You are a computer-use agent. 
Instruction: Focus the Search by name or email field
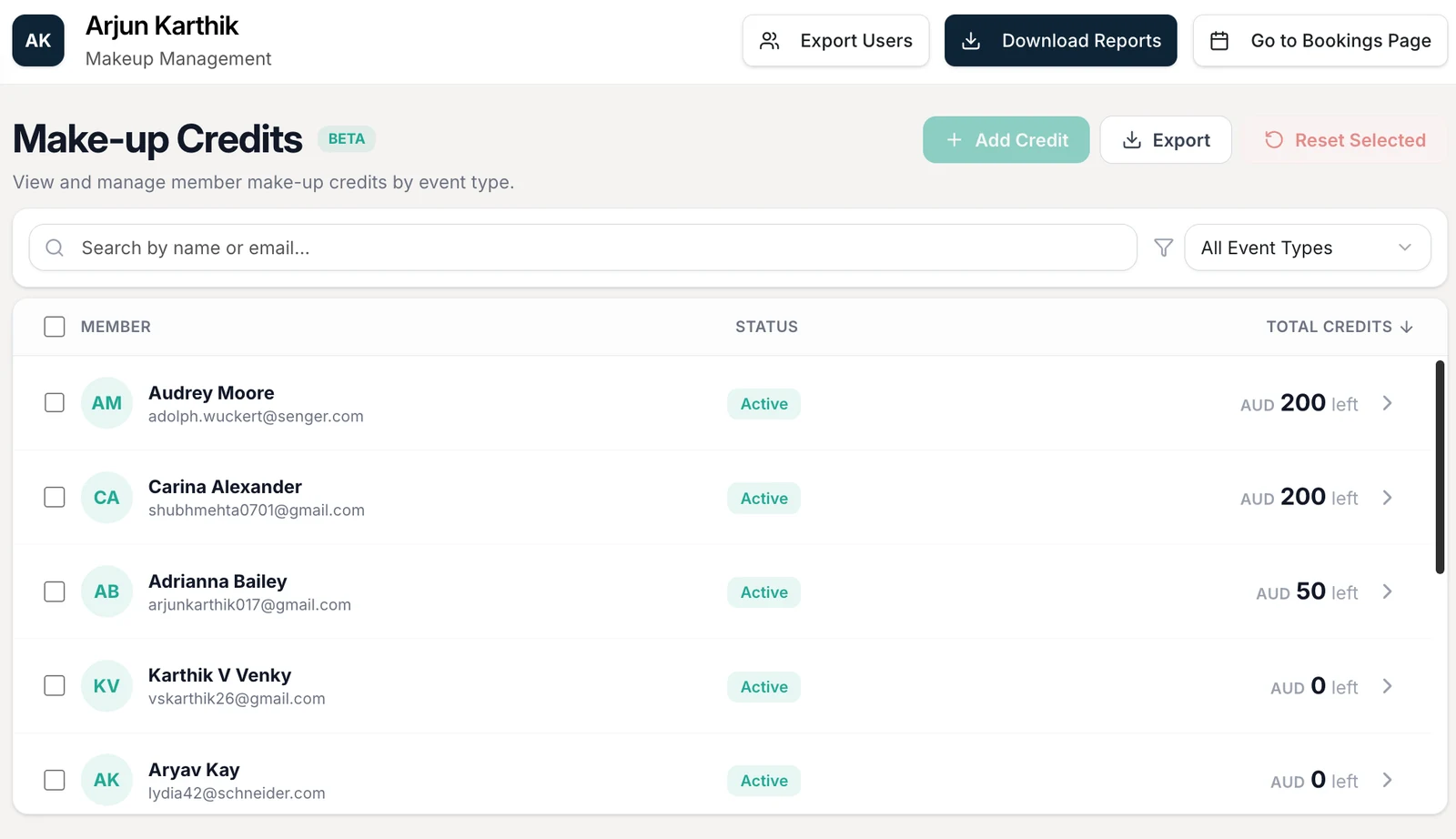click(582, 248)
